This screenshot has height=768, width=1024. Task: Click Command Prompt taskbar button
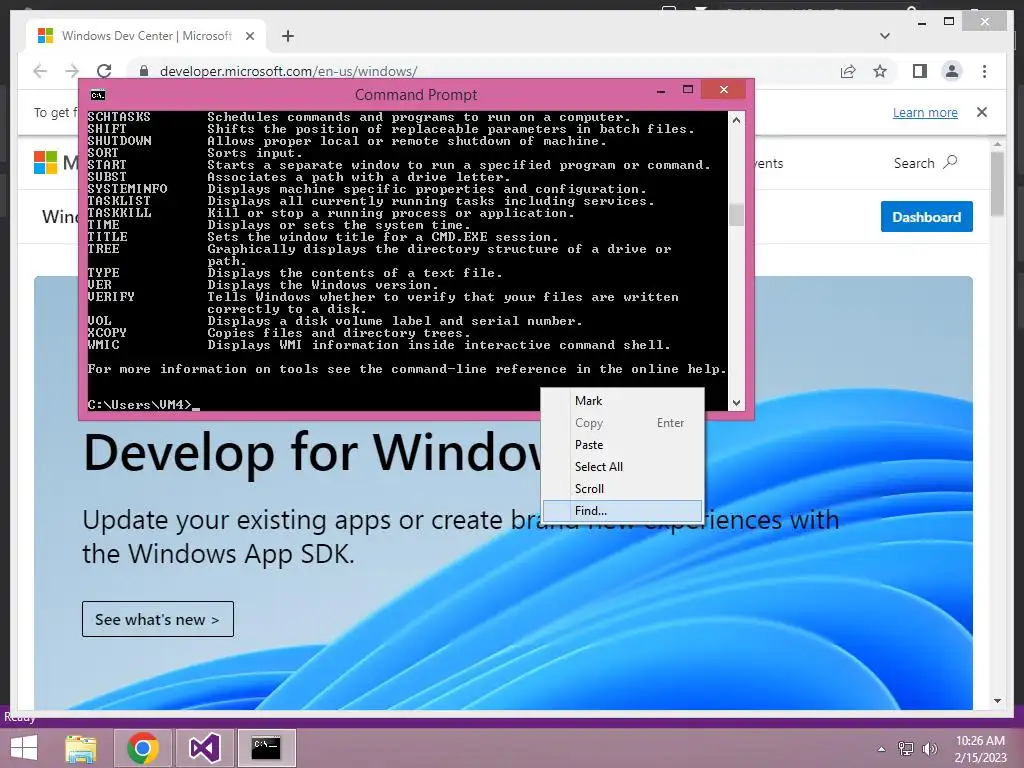[x=266, y=748]
